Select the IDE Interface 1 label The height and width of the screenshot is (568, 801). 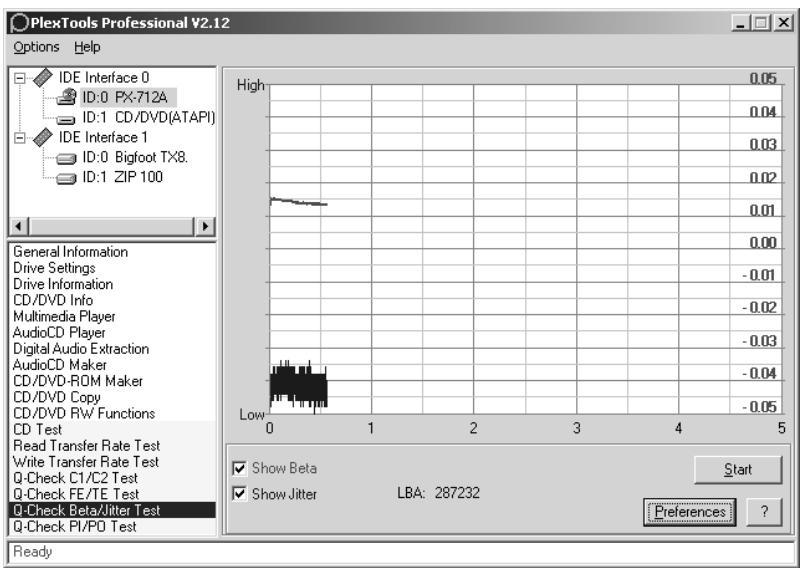103,137
